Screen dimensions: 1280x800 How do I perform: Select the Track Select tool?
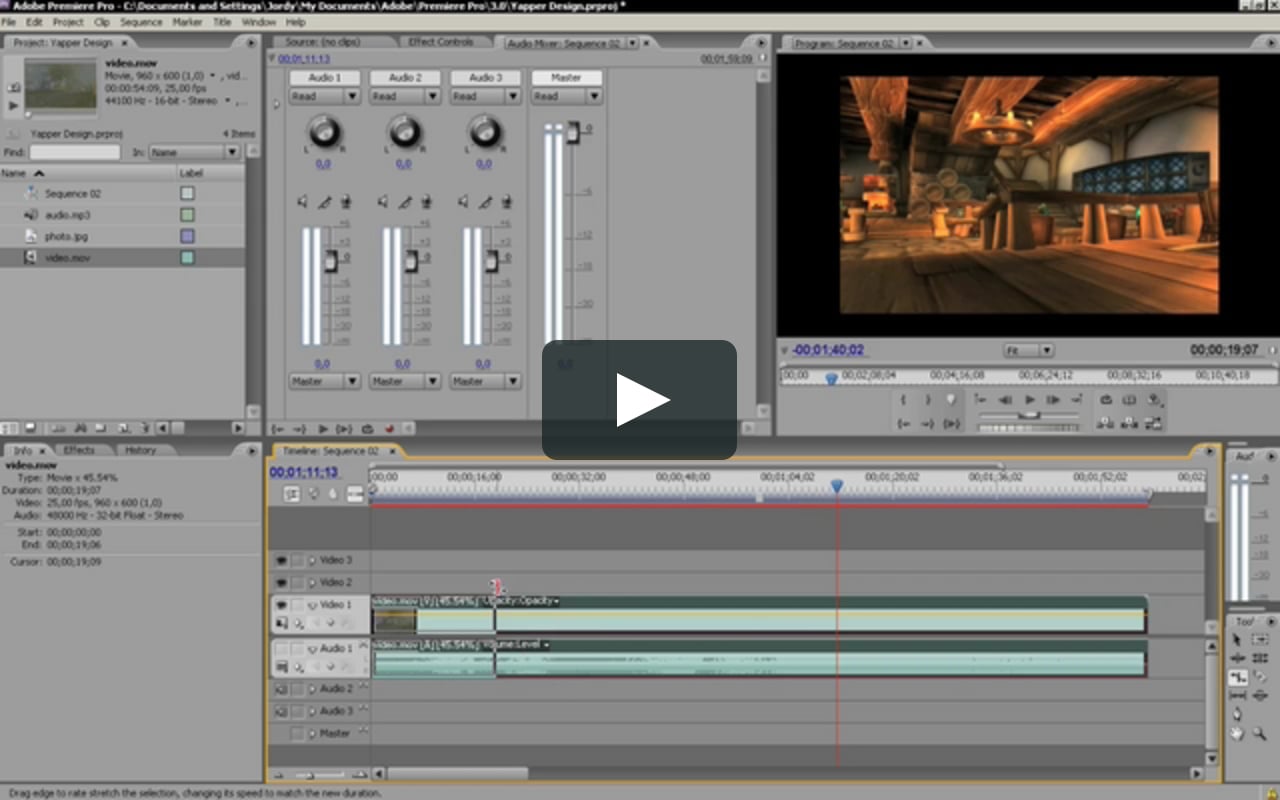point(1260,639)
